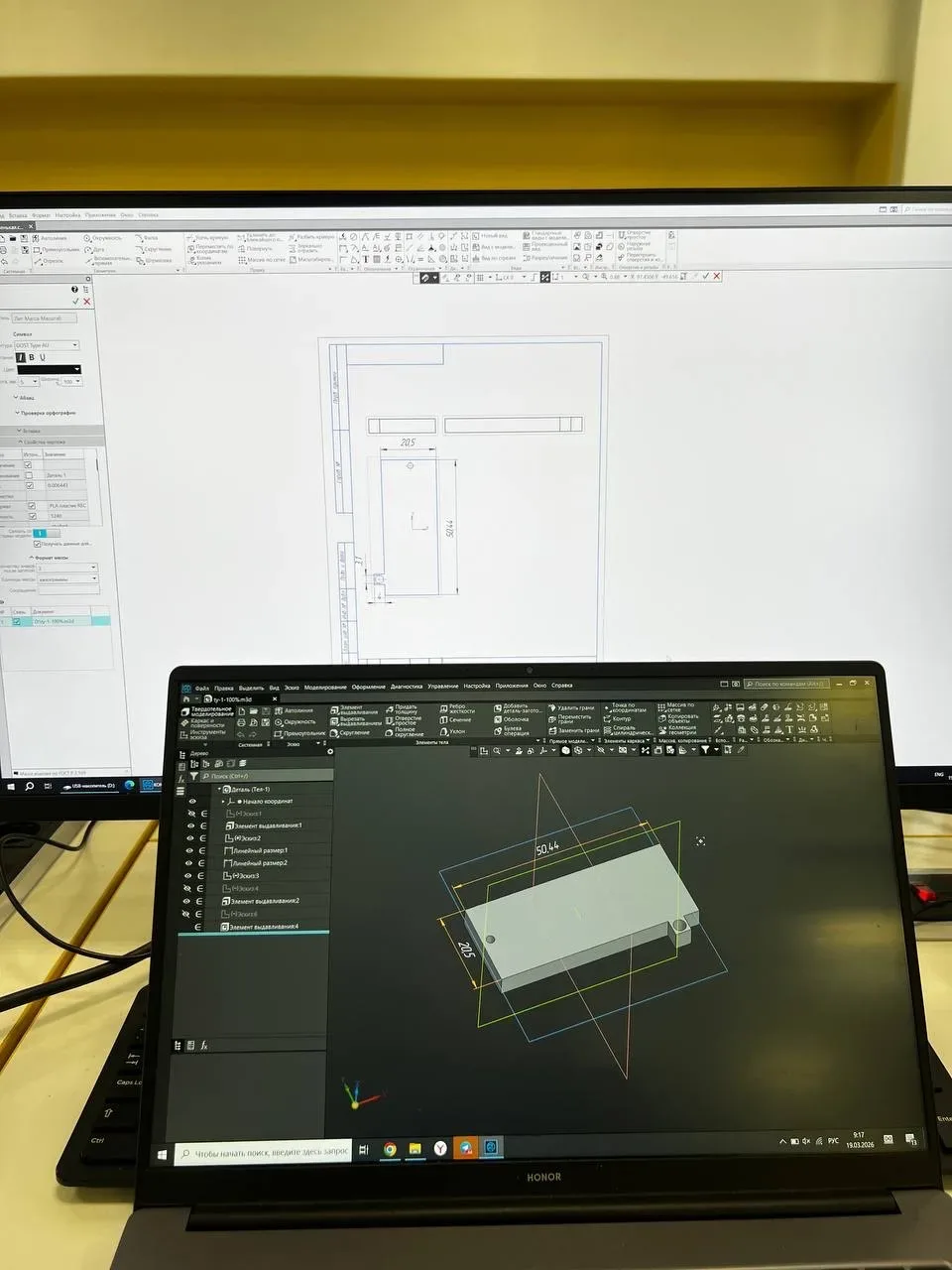Select Окружность tool in laptop KOMPAS ribbon
The width and height of the screenshot is (952, 1270).
(x=296, y=721)
